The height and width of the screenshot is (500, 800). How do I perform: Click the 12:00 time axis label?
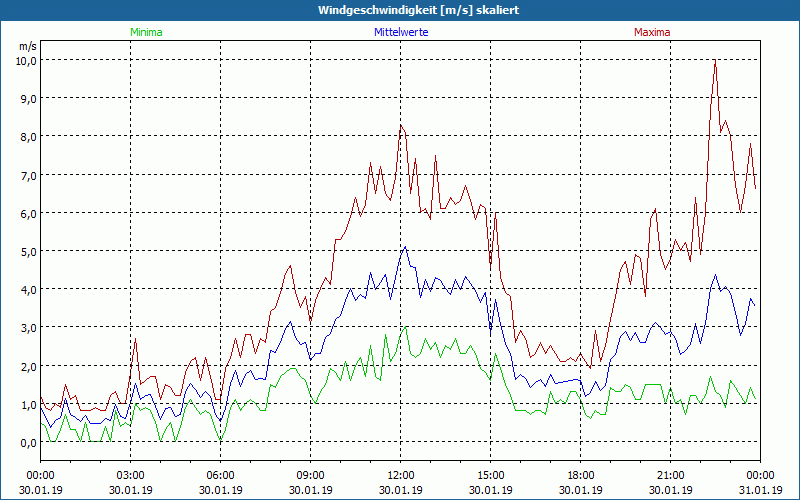coord(401,476)
